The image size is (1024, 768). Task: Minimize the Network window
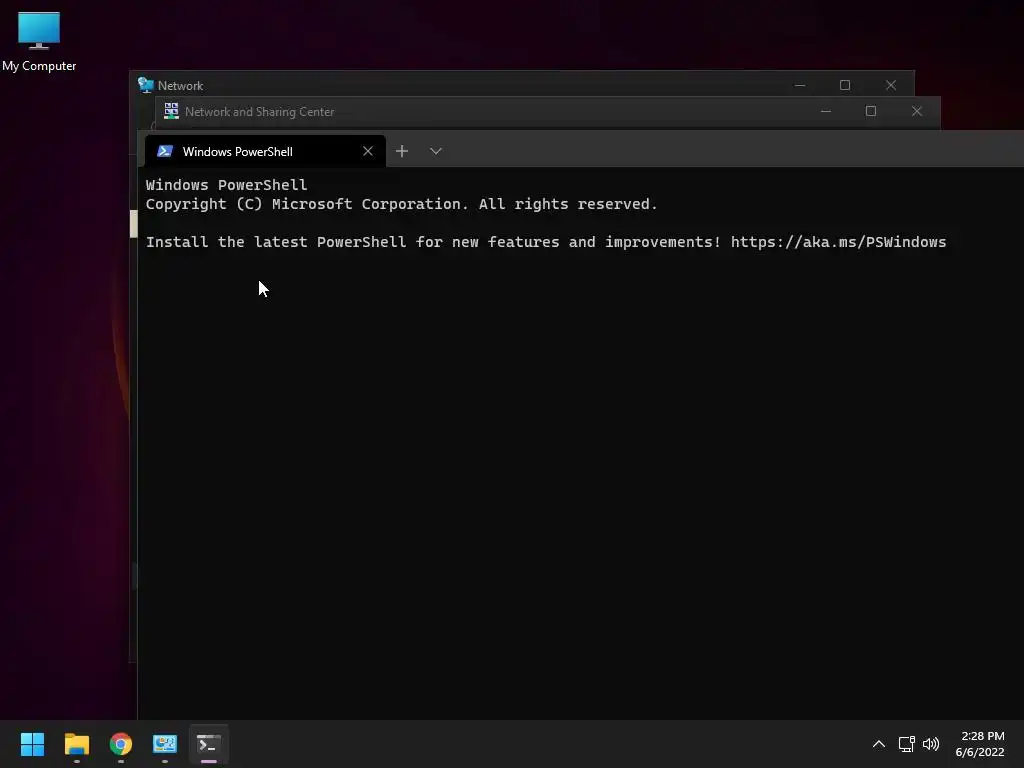click(800, 86)
